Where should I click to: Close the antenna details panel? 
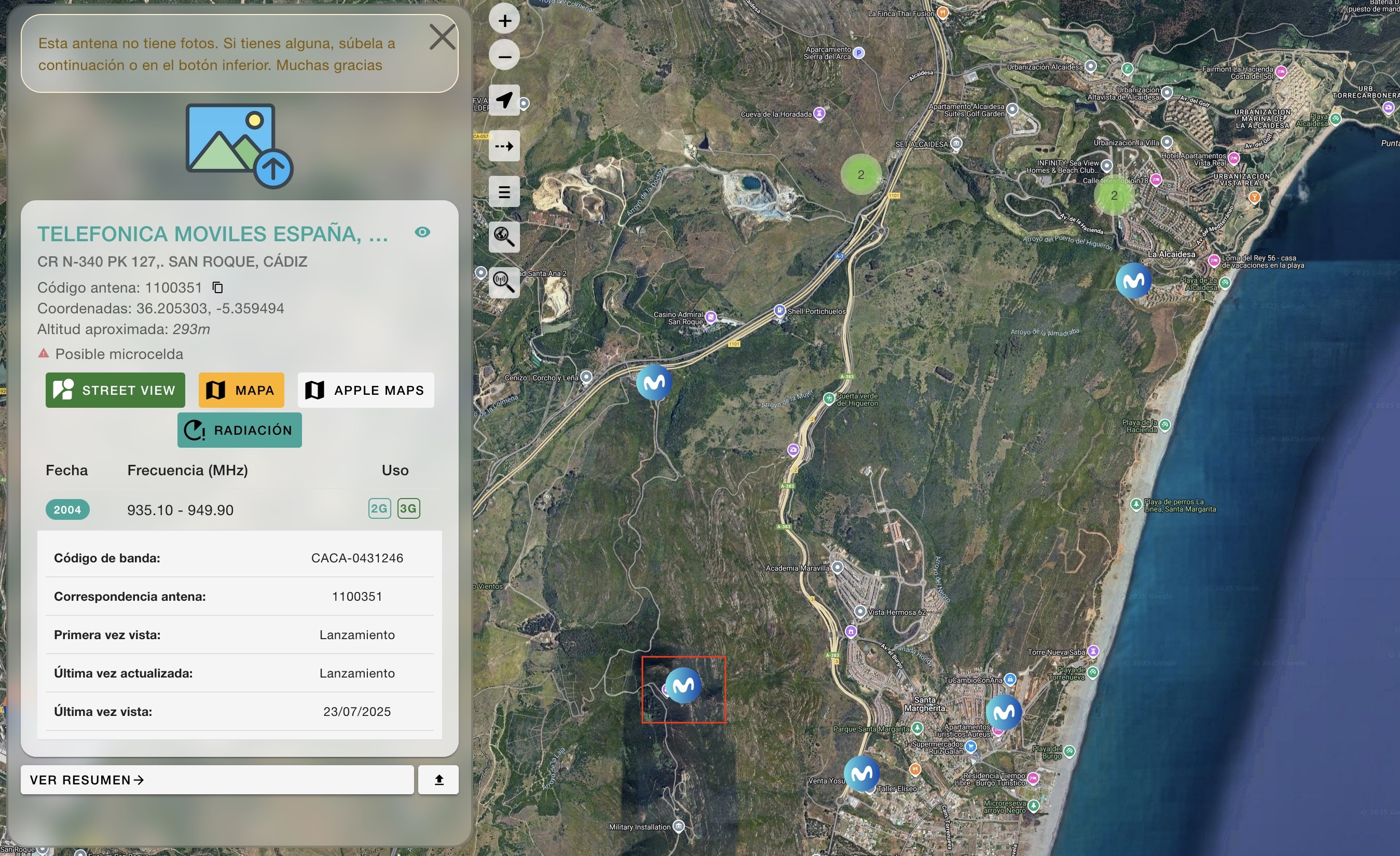coord(442,37)
